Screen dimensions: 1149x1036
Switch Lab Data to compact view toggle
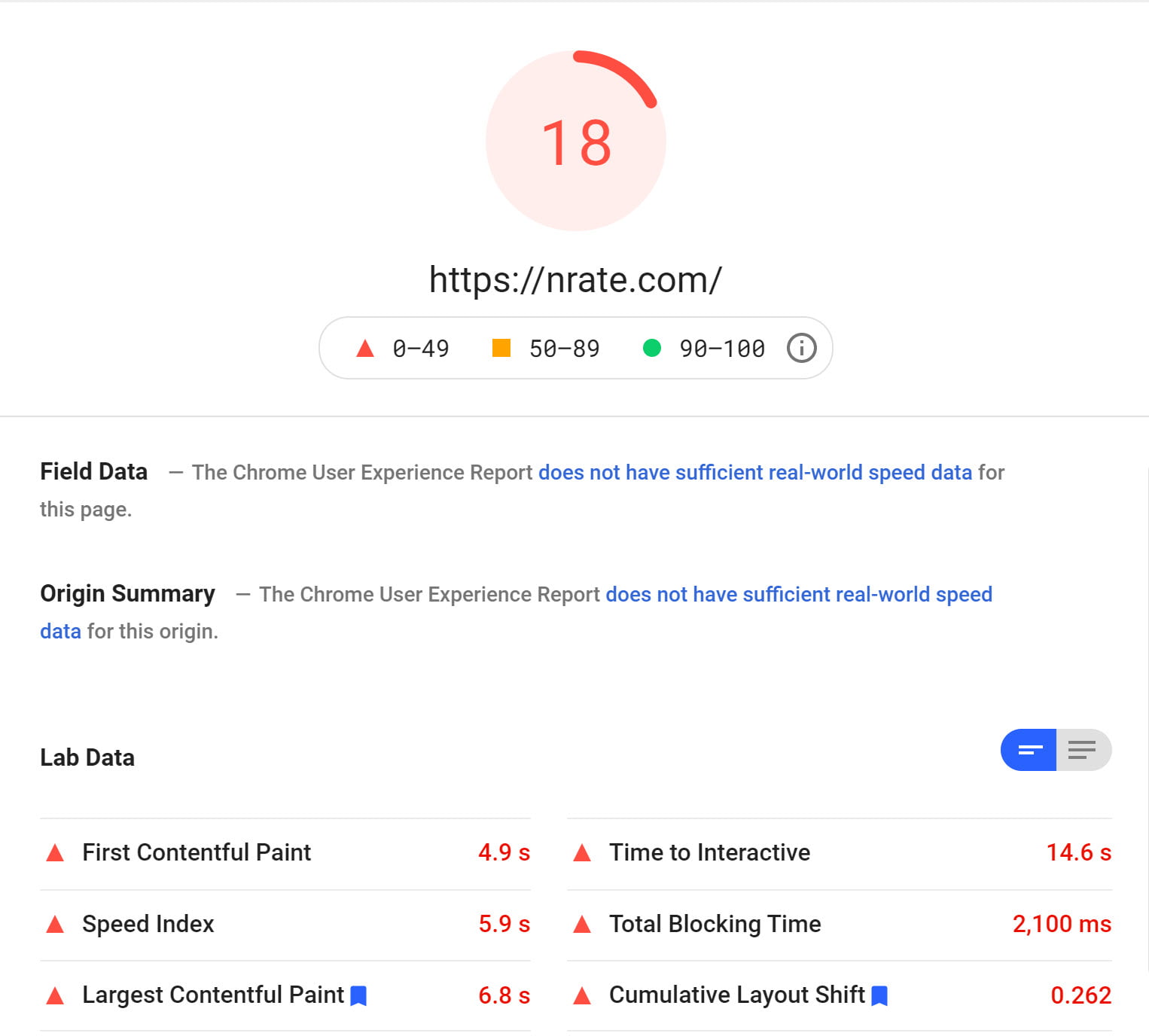click(1029, 750)
